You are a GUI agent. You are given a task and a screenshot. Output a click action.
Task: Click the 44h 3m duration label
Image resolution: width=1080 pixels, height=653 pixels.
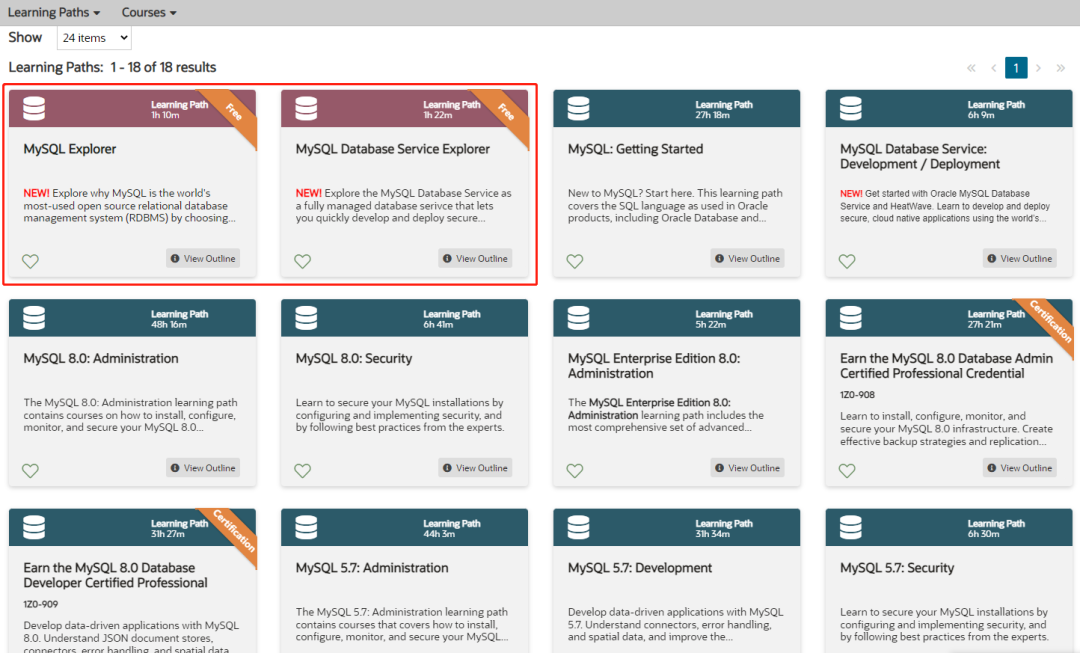click(439, 534)
